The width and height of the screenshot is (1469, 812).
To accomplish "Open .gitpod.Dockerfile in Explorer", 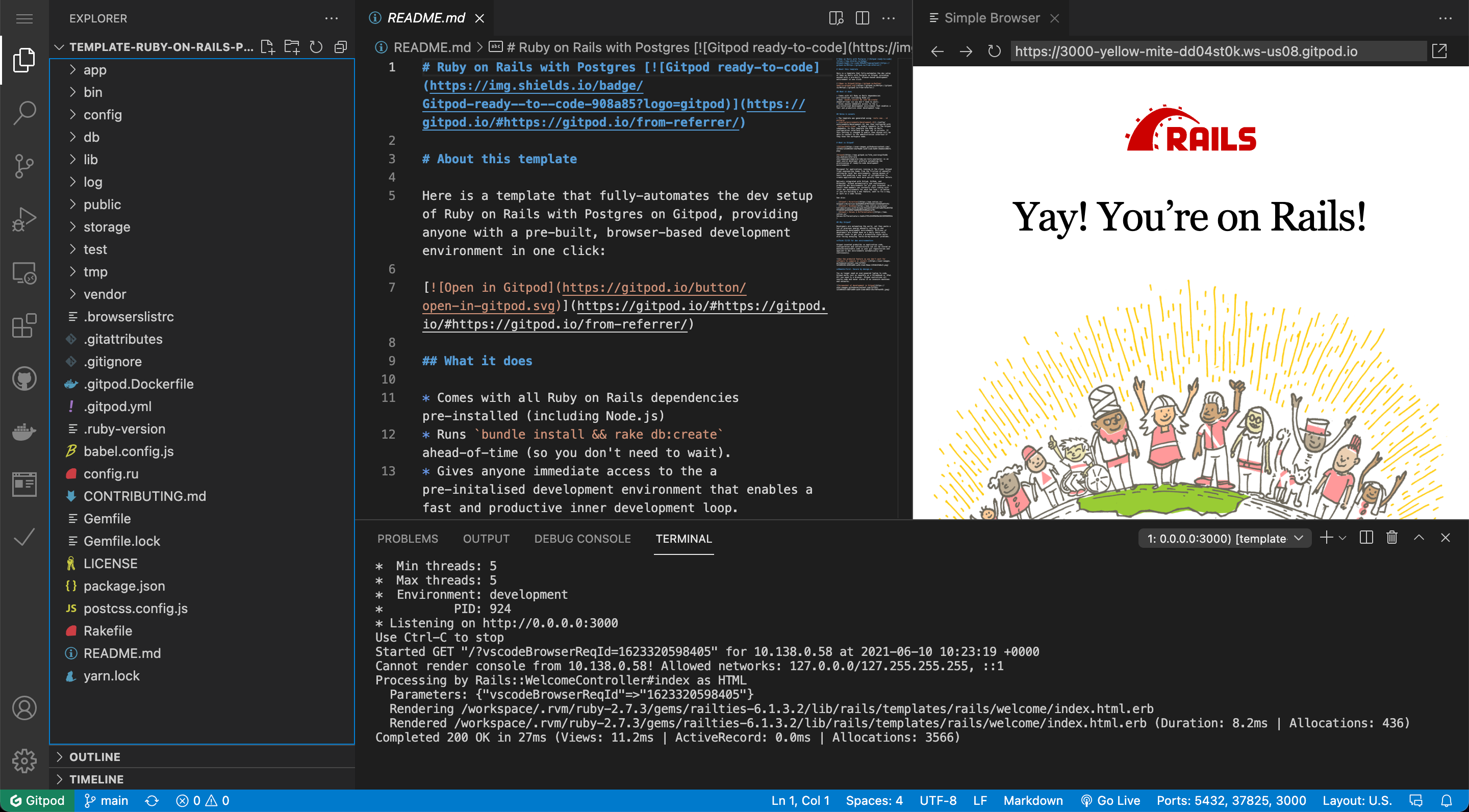I will (202, 385).
